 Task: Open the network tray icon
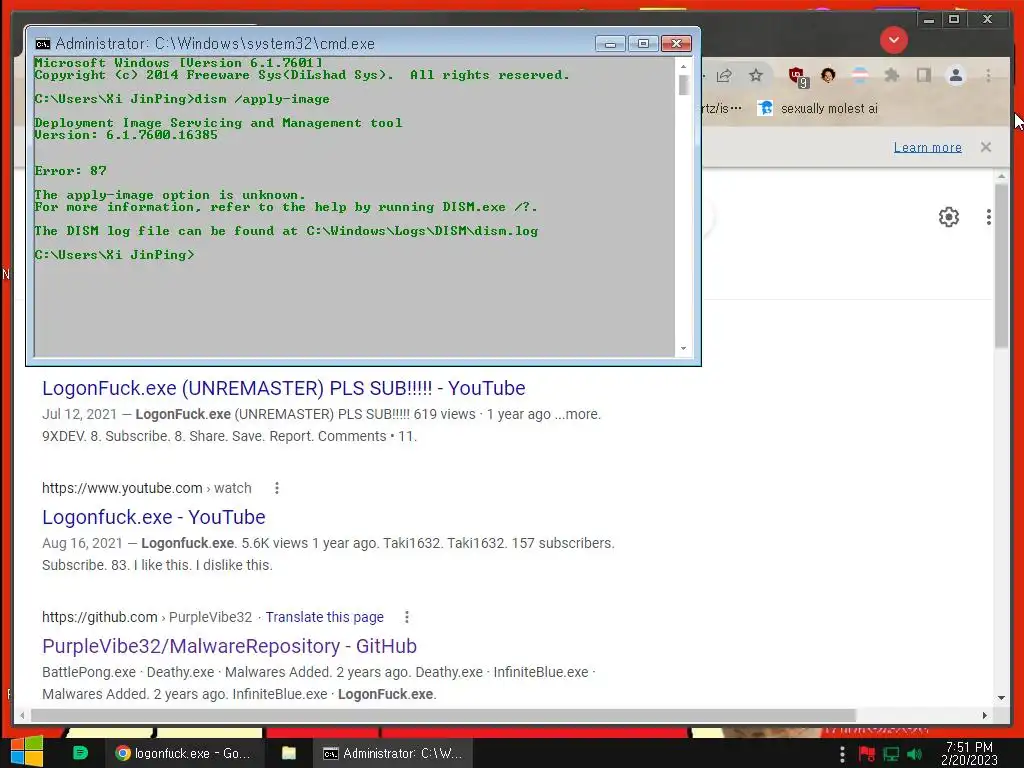pos(891,754)
